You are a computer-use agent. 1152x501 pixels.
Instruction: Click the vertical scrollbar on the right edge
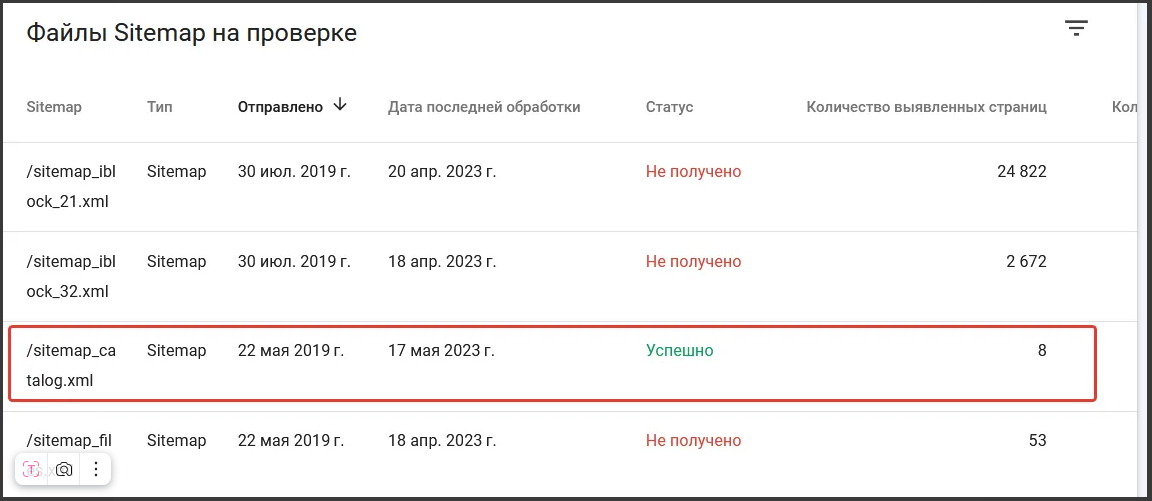tap(1144, 250)
